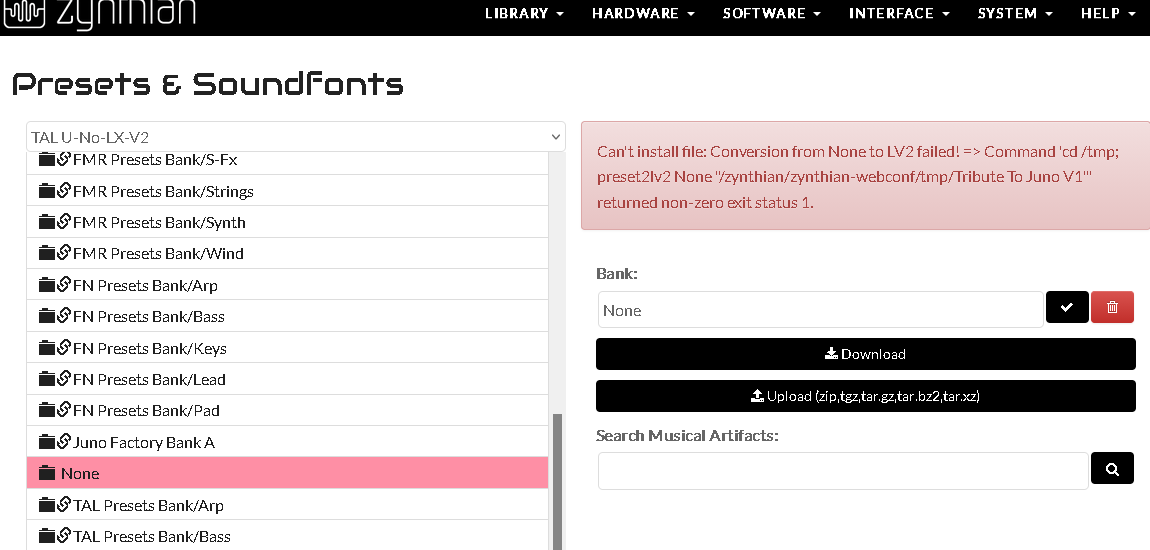
Task: Expand the Hardware menu
Action: coord(642,14)
